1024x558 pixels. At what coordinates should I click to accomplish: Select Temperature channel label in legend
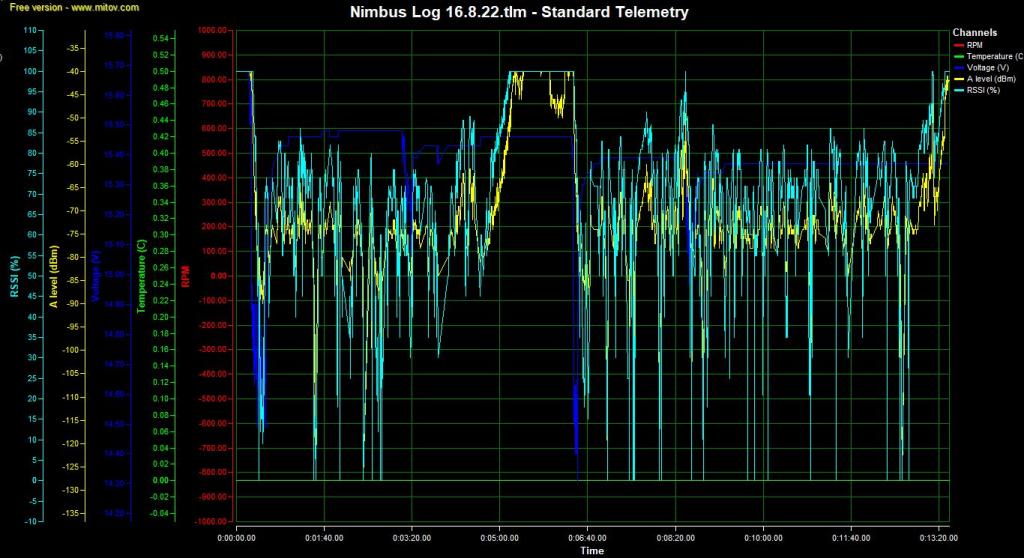[x=995, y=57]
